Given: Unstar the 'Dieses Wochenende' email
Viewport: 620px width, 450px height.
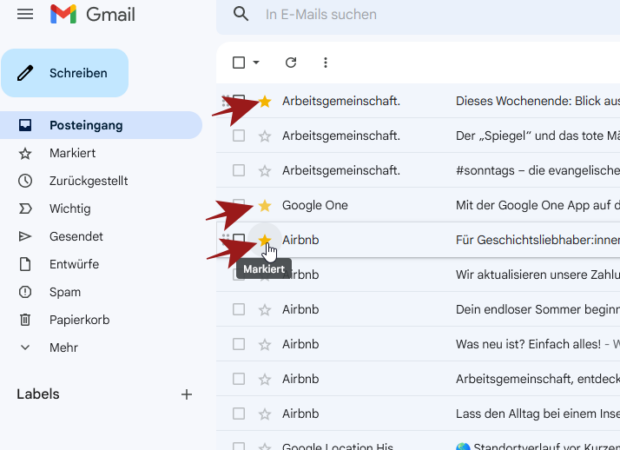Looking at the screenshot, I should [x=265, y=101].
